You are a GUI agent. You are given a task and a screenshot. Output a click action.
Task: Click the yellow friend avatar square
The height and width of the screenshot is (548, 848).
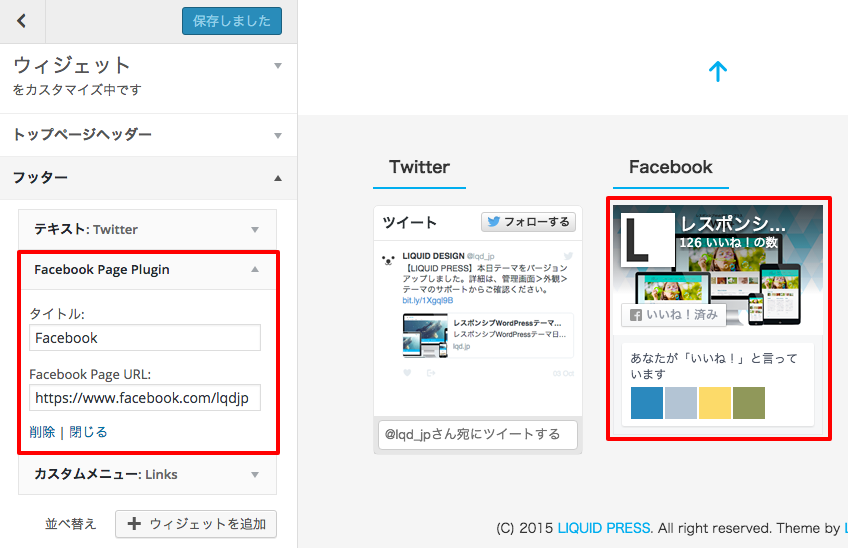pos(715,403)
